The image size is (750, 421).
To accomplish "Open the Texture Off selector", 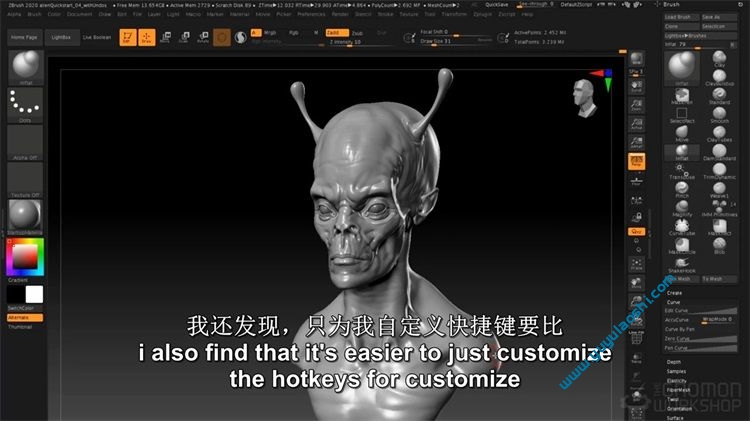I will click(x=25, y=180).
